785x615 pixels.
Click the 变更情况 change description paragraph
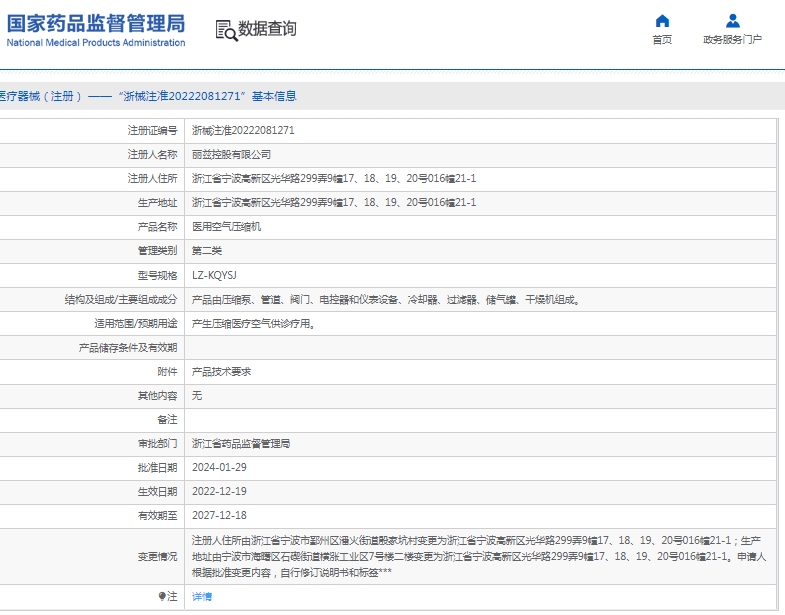(479, 556)
